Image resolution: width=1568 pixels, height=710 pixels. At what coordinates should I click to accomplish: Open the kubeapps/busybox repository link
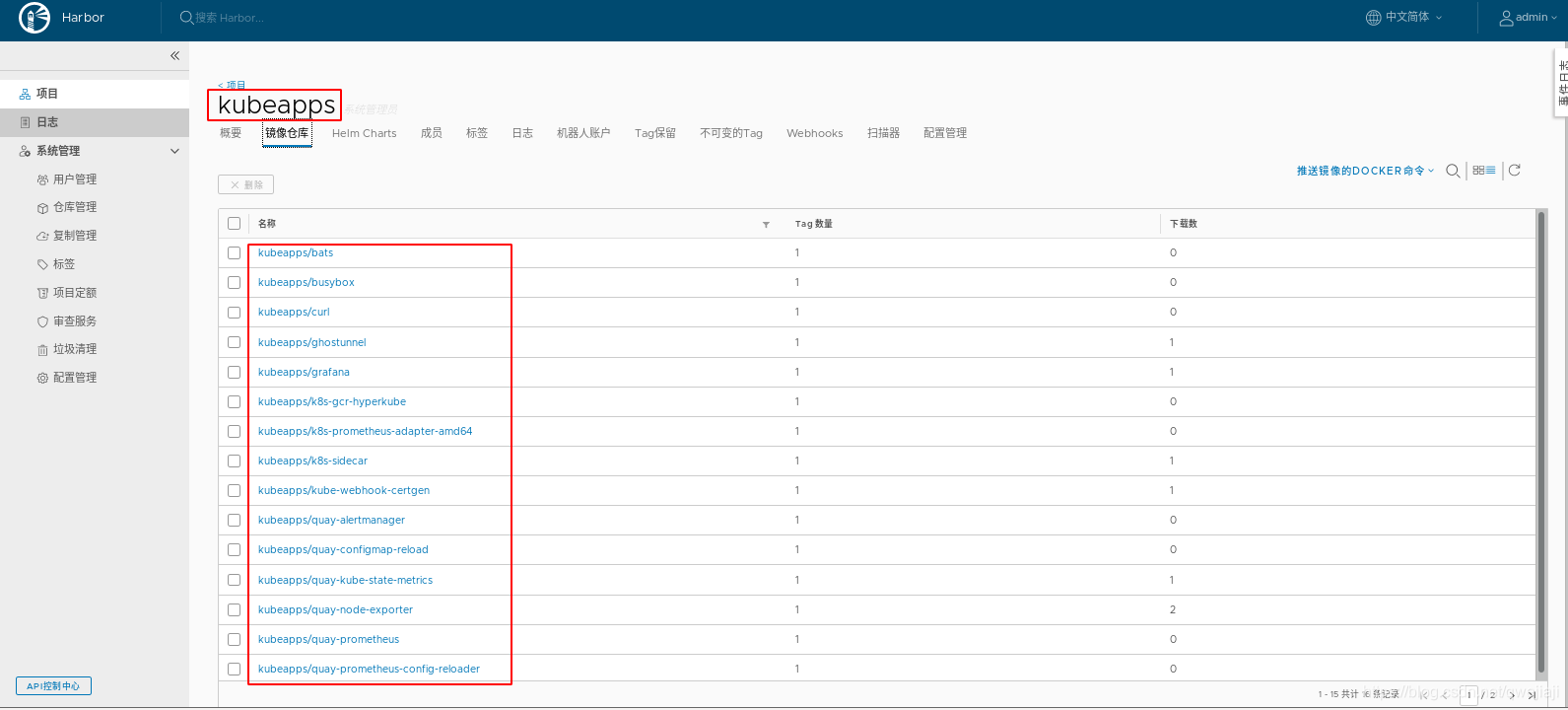(307, 283)
